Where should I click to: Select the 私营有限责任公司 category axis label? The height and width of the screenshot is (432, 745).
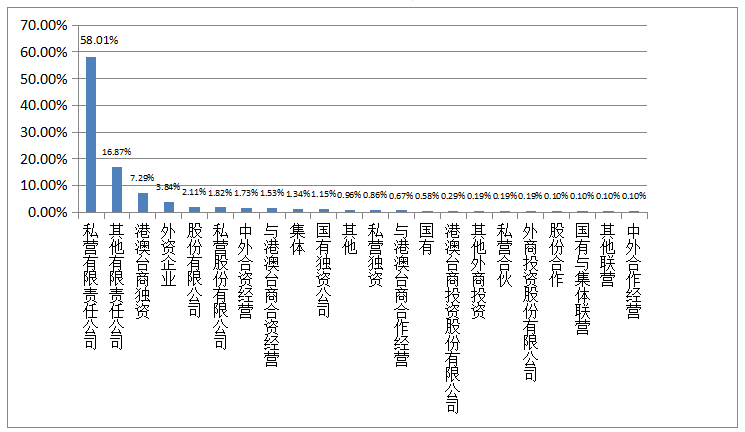point(91,285)
